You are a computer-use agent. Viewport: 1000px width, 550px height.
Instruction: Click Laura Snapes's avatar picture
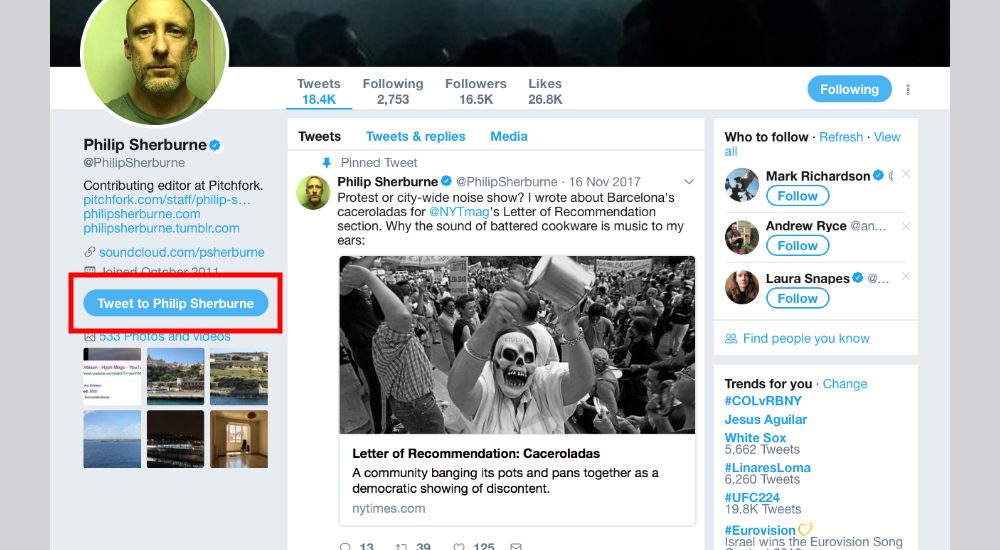coord(742,288)
